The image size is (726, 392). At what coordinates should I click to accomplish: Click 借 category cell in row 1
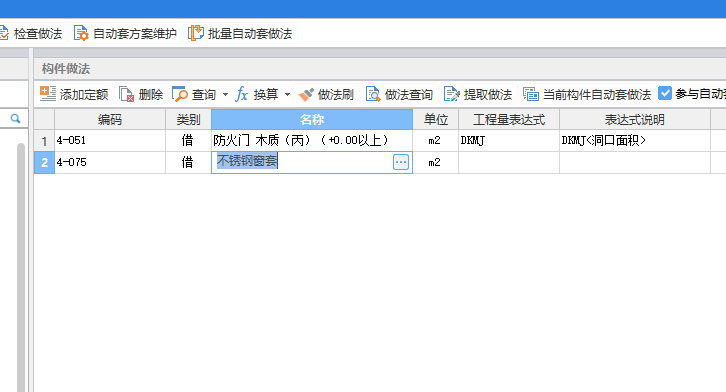point(188,140)
